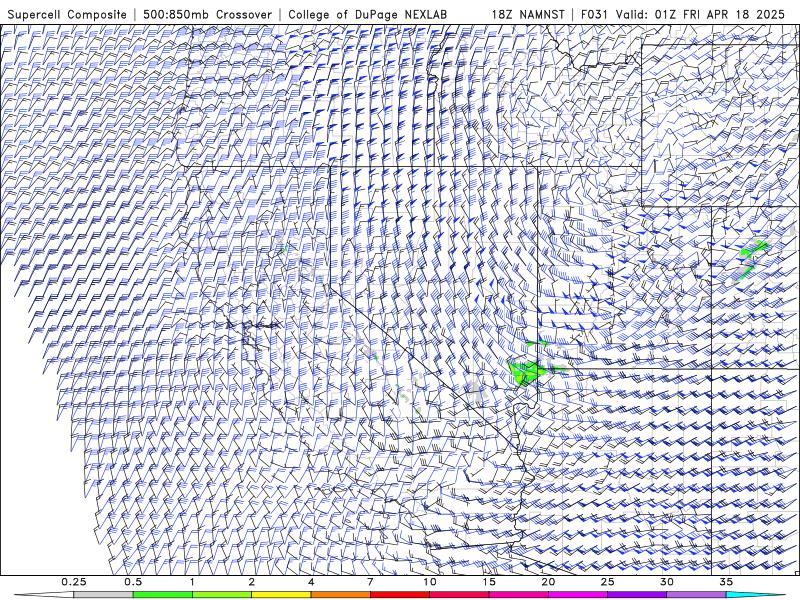Click 'College of DuPage NEXLAB' text
Viewport: 800px width, 600px height.
[x=367, y=14]
